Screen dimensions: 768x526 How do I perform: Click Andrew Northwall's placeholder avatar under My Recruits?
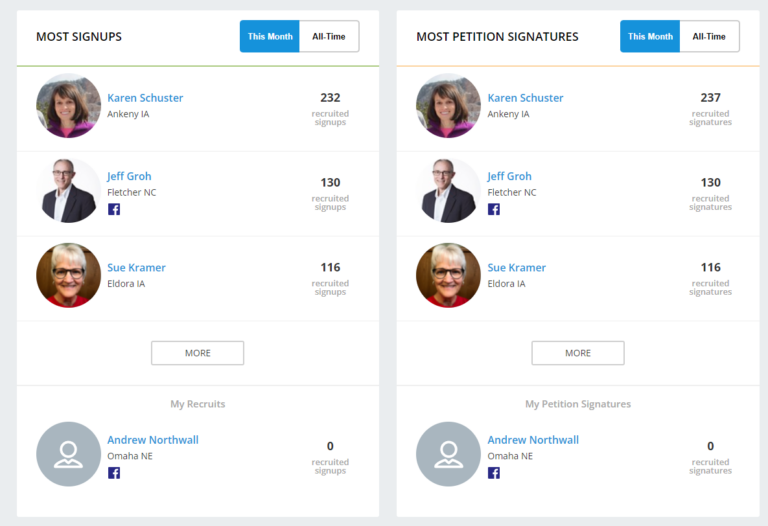[x=68, y=454]
